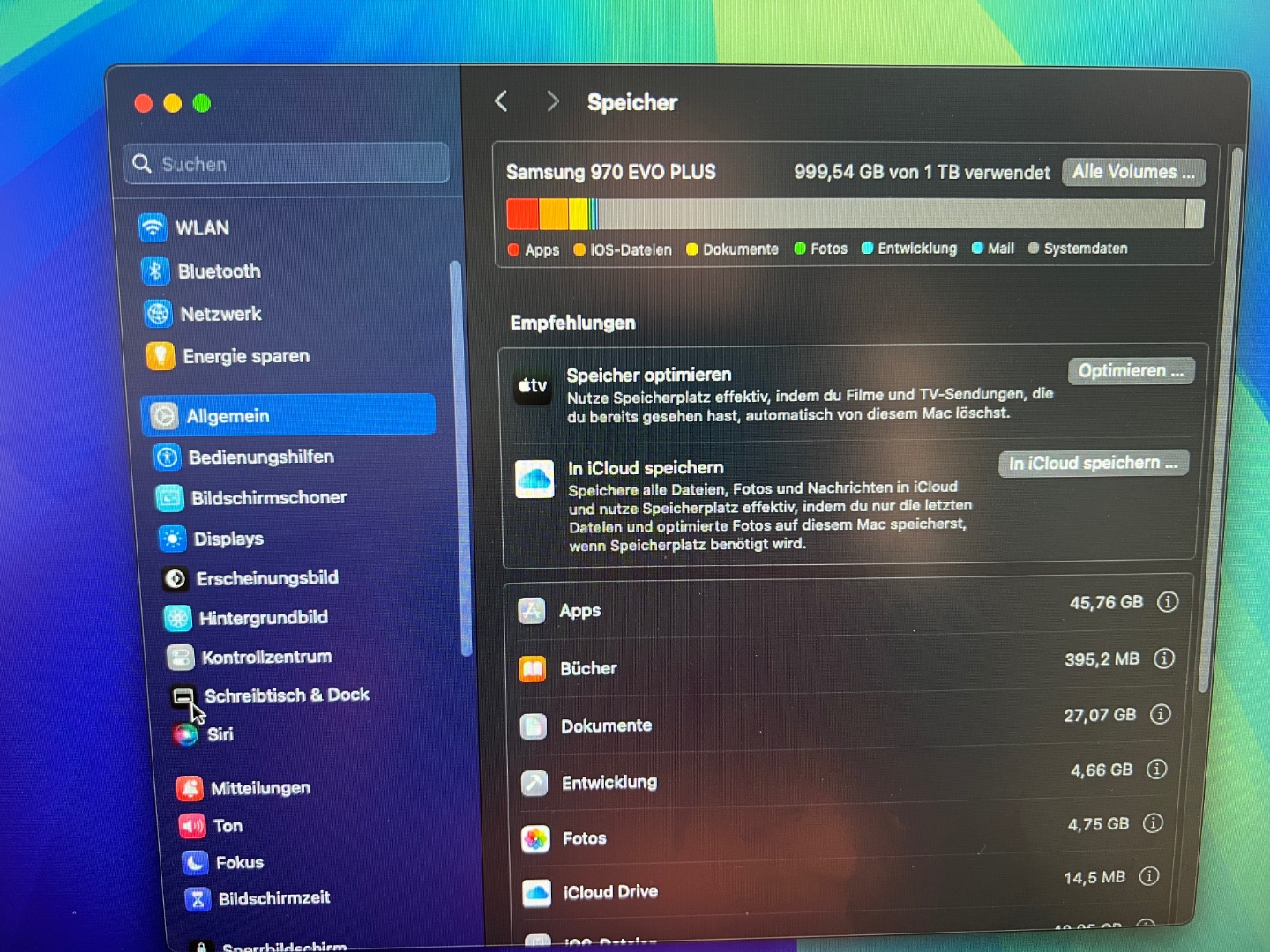Click the red Apps segment of the storage bar
The width and height of the screenshot is (1270, 952).
click(x=523, y=214)
